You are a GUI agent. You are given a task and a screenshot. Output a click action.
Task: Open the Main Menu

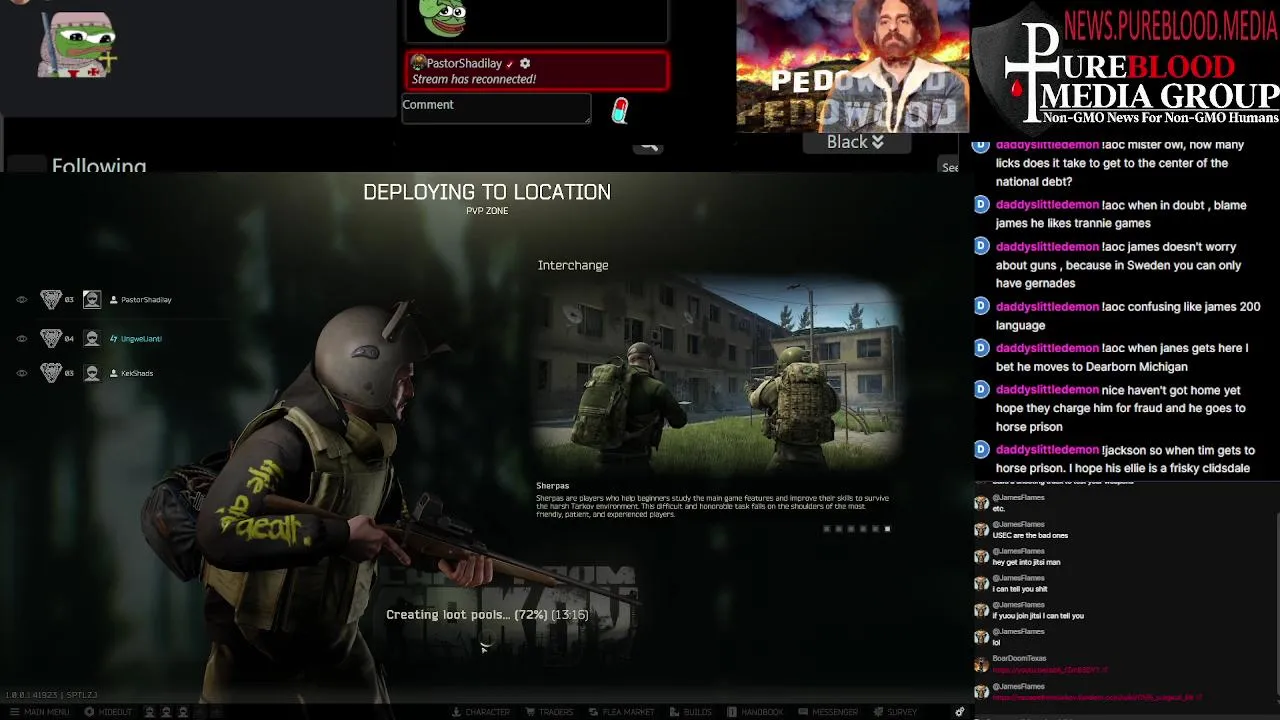coord(39,712)
